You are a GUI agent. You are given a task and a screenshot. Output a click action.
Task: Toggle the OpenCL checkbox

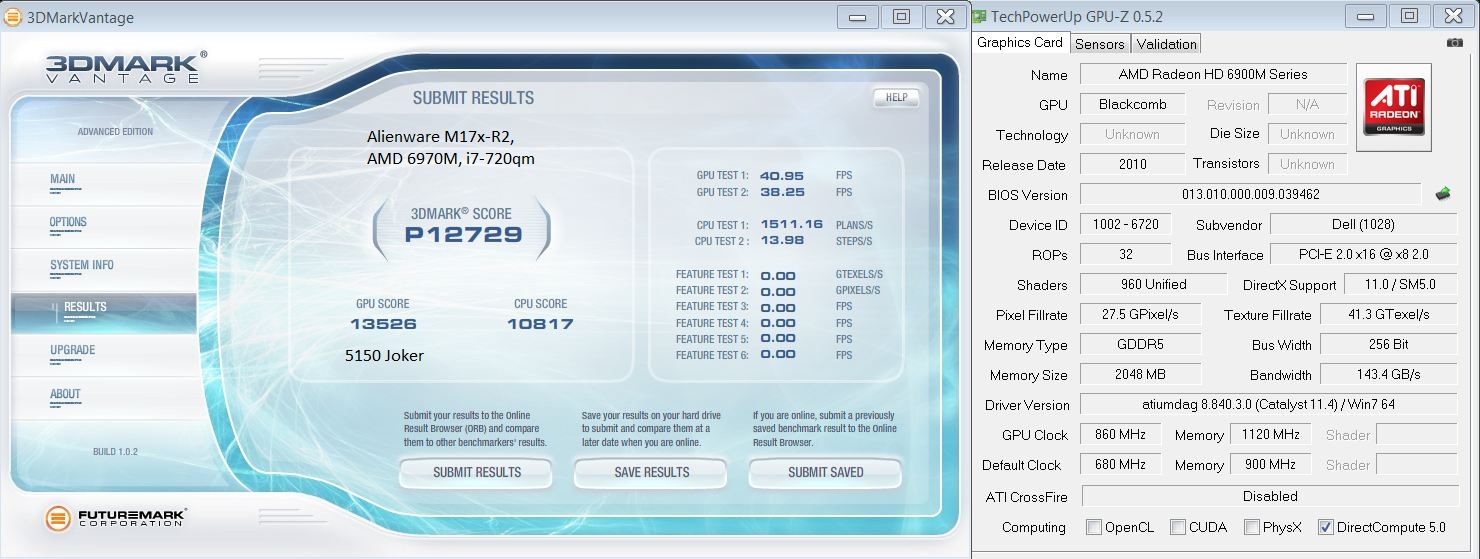(x=1095, y=527)
